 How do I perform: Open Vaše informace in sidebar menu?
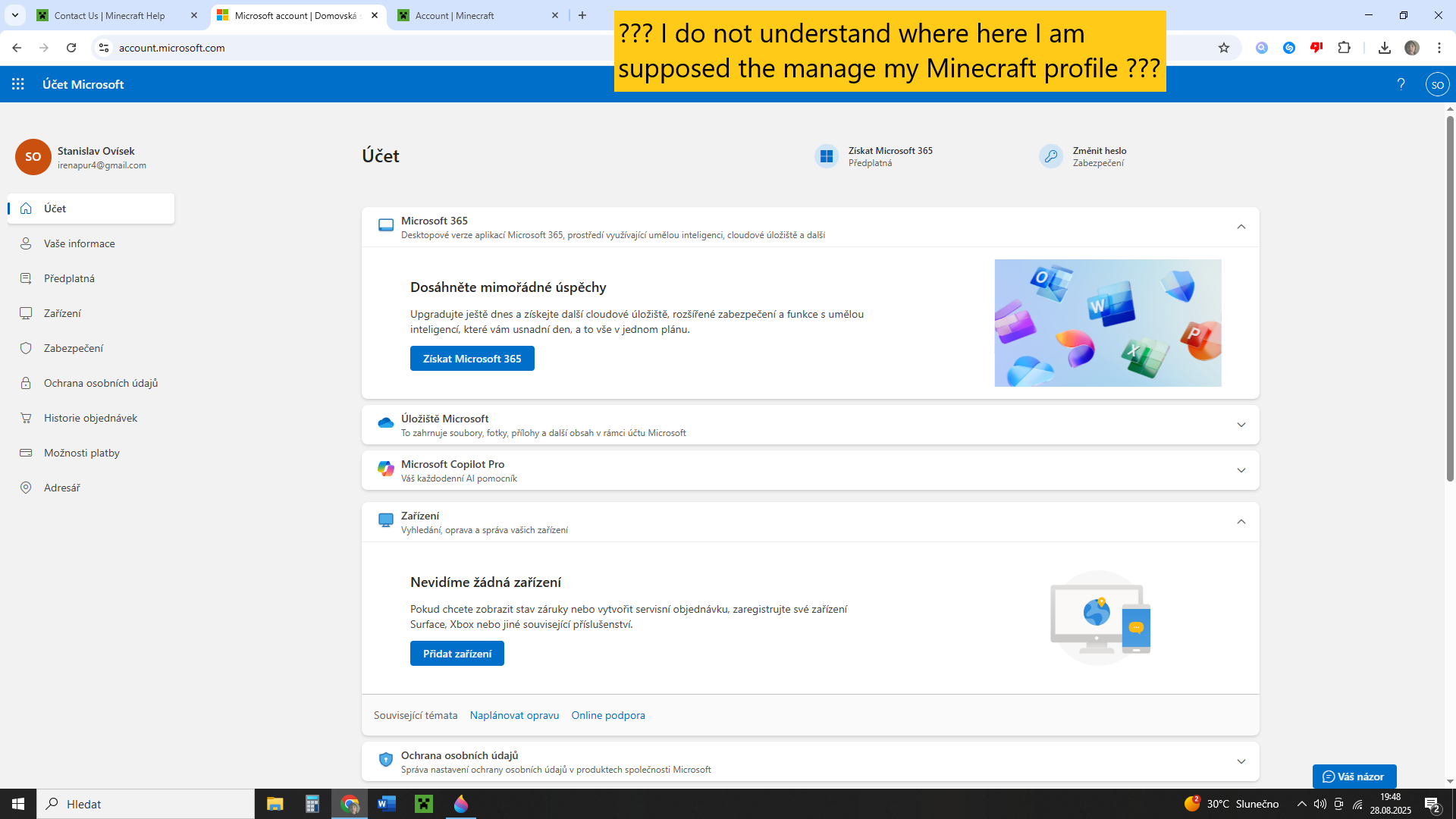click(91, 243)
